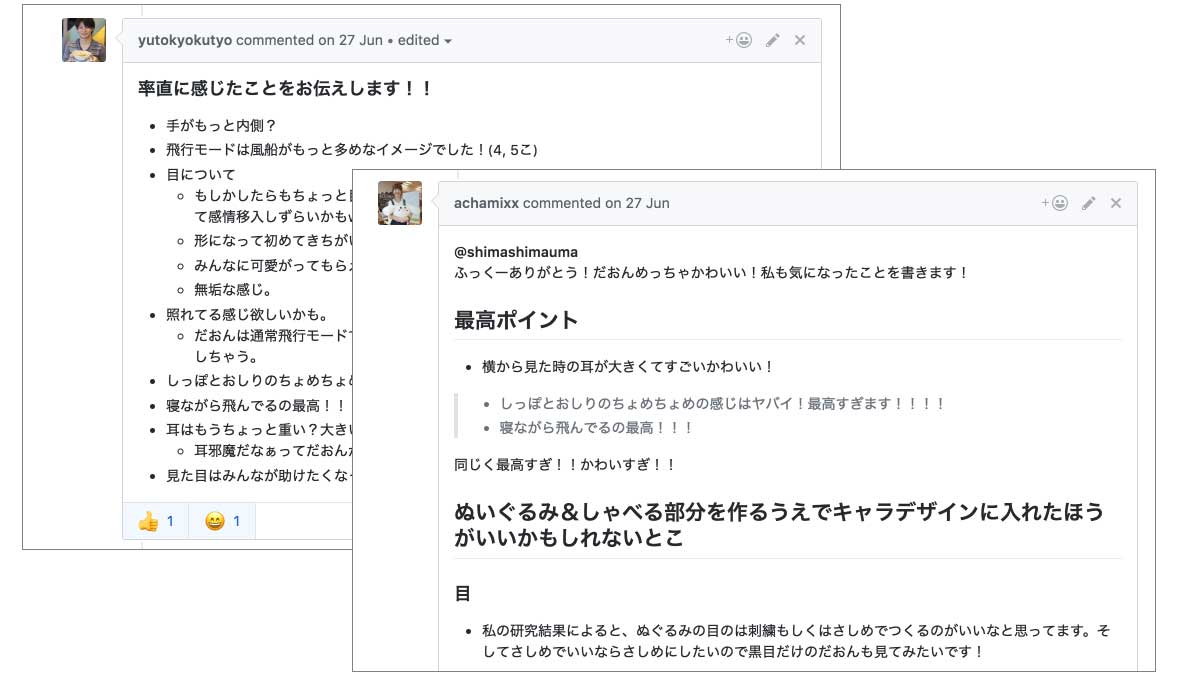The image size is (1181, 676).
Task: Click pencil edit icon on yutokyokutyo's comment
Action: tap(772, 41)
